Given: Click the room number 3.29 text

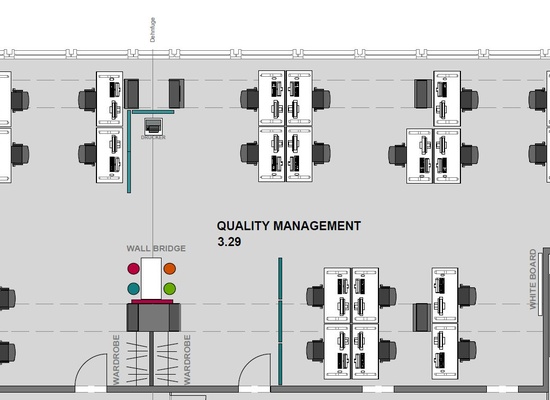Looking at the screenshot, I should pos(229,242).
